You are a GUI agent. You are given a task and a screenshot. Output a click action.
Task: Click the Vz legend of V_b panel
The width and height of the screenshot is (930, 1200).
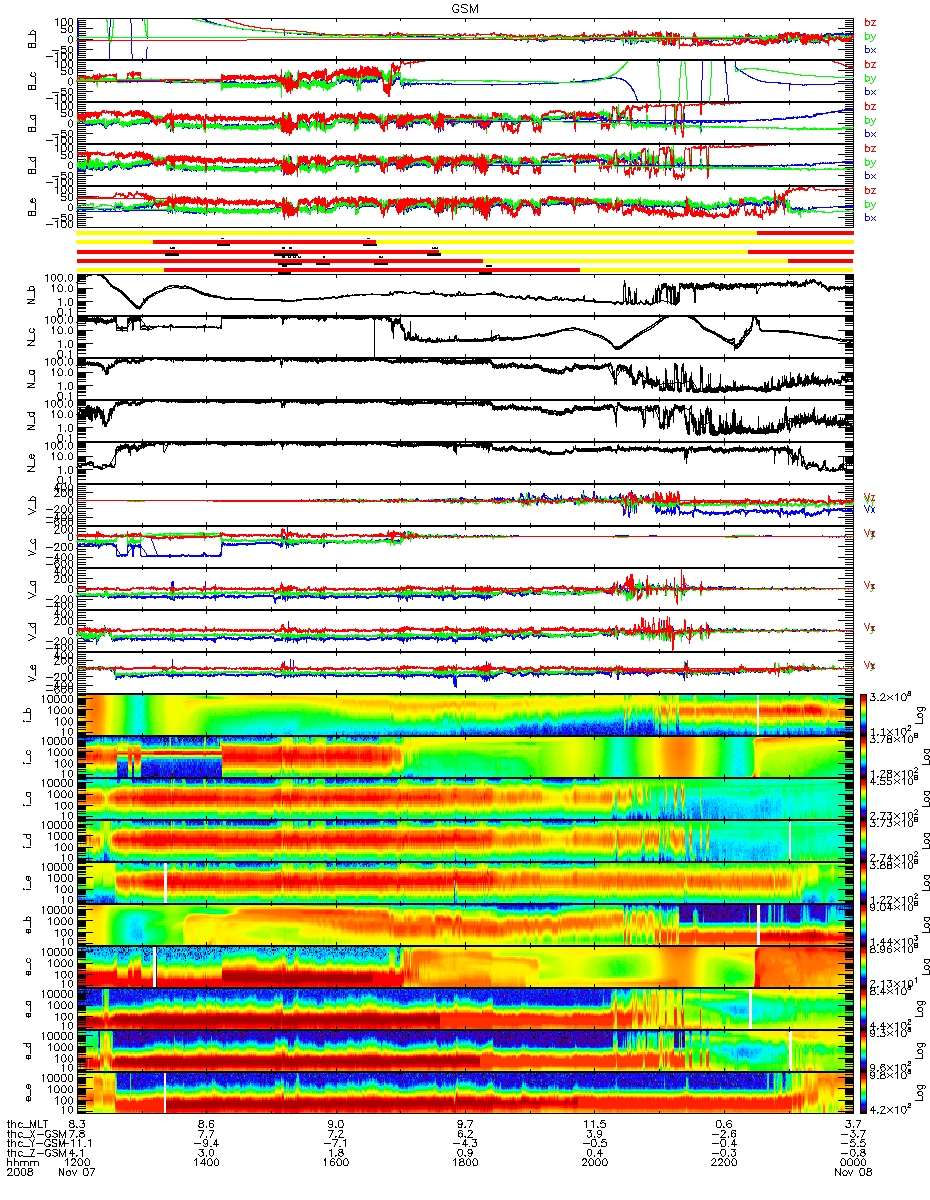tap(870, 497)
